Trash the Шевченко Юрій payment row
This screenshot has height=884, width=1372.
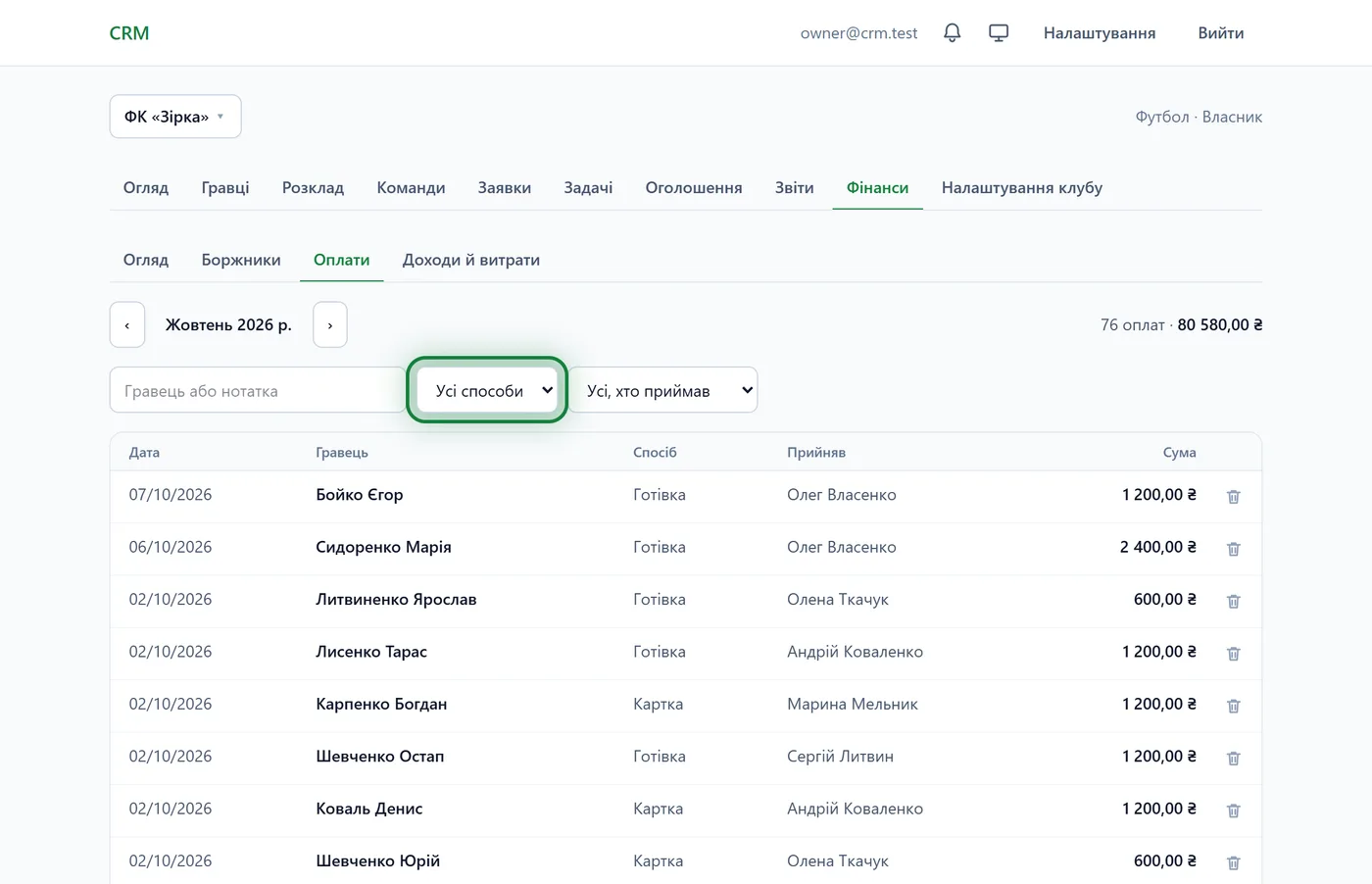point(1234,862)
